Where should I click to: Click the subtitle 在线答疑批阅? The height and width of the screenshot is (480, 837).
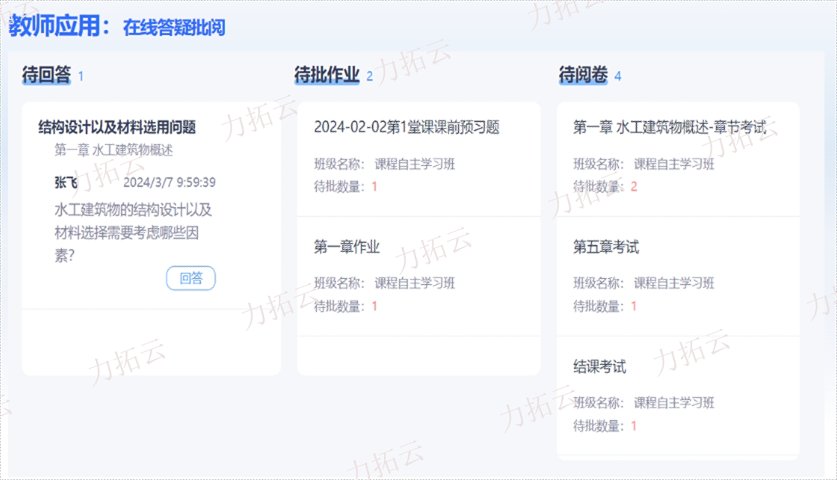tap(174, 27)
